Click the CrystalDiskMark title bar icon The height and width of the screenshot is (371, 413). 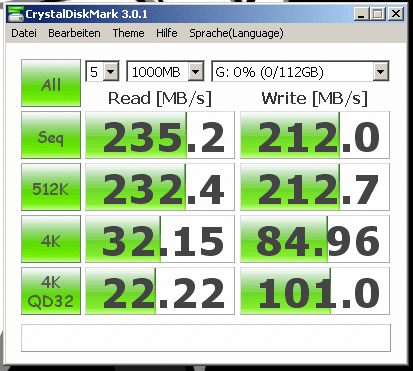coord(15,14)
